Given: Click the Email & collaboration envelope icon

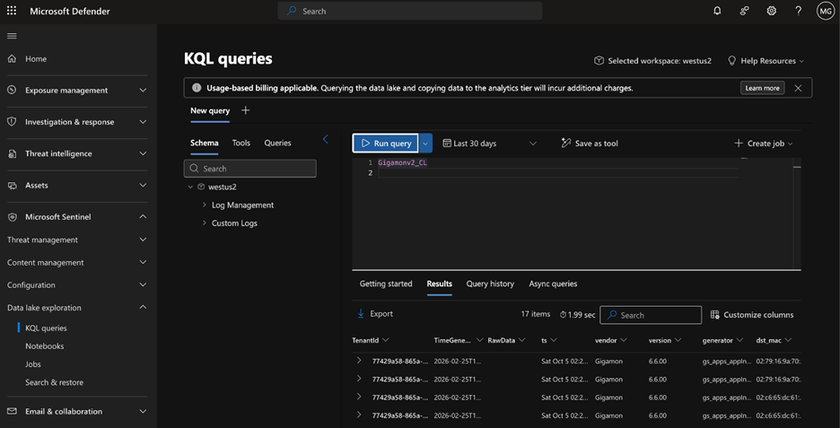Looking at the screenshot, I should 12,411.
